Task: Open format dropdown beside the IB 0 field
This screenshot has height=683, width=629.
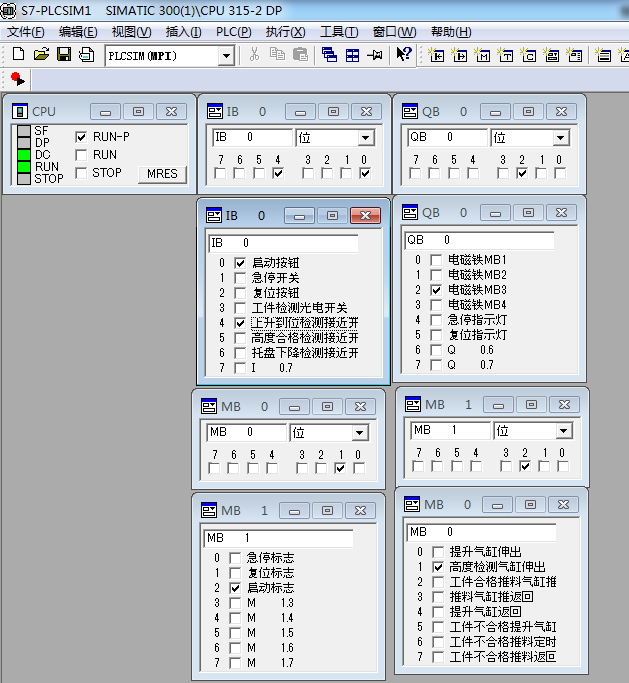Action: pyautogui.click(x=365, y=138)
